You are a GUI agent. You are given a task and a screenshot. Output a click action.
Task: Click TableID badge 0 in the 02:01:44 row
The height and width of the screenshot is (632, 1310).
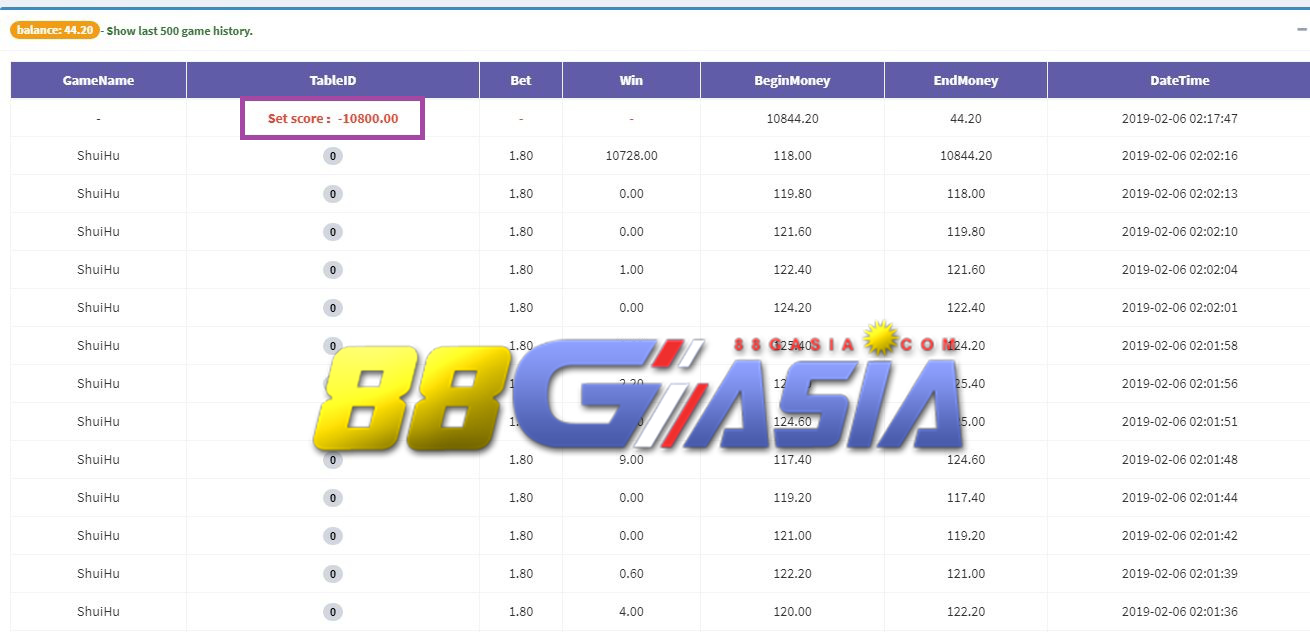pyautogui.click(x=333, y=498)
